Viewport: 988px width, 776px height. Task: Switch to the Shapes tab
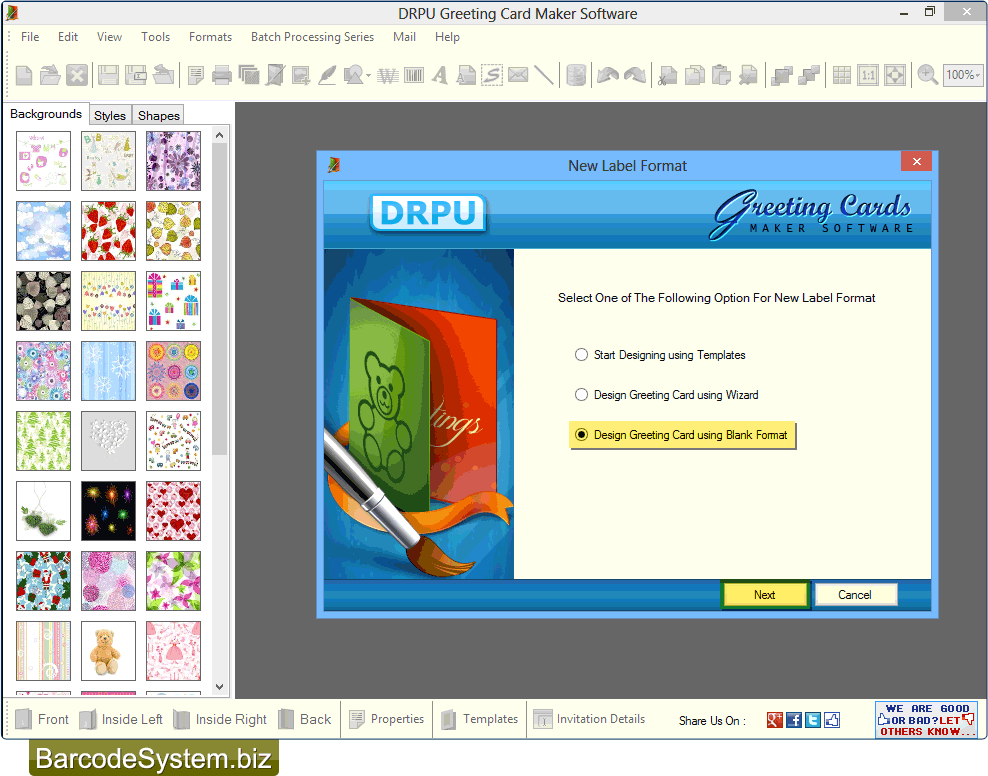(x=159, y=115)
